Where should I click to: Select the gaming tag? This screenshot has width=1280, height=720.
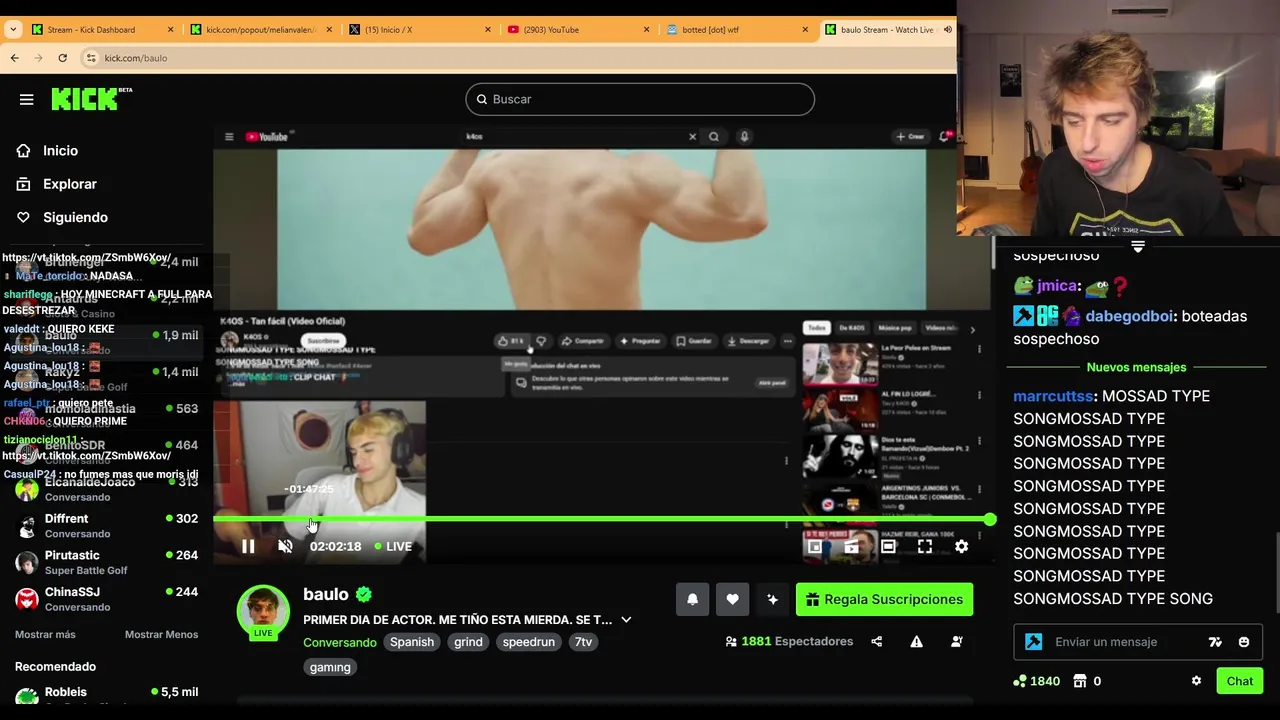(330, 667)
